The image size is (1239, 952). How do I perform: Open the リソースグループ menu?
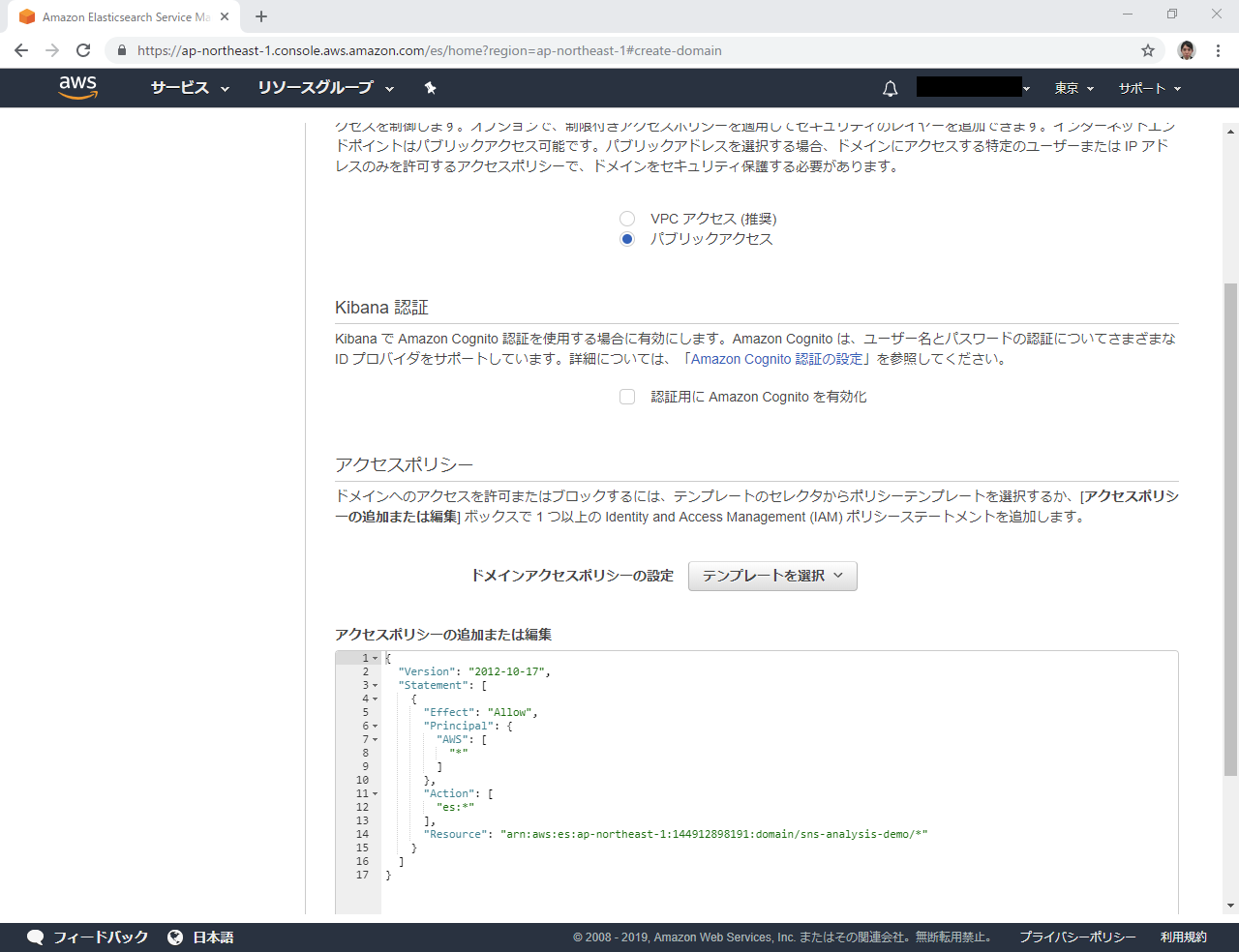coord(325,88)
